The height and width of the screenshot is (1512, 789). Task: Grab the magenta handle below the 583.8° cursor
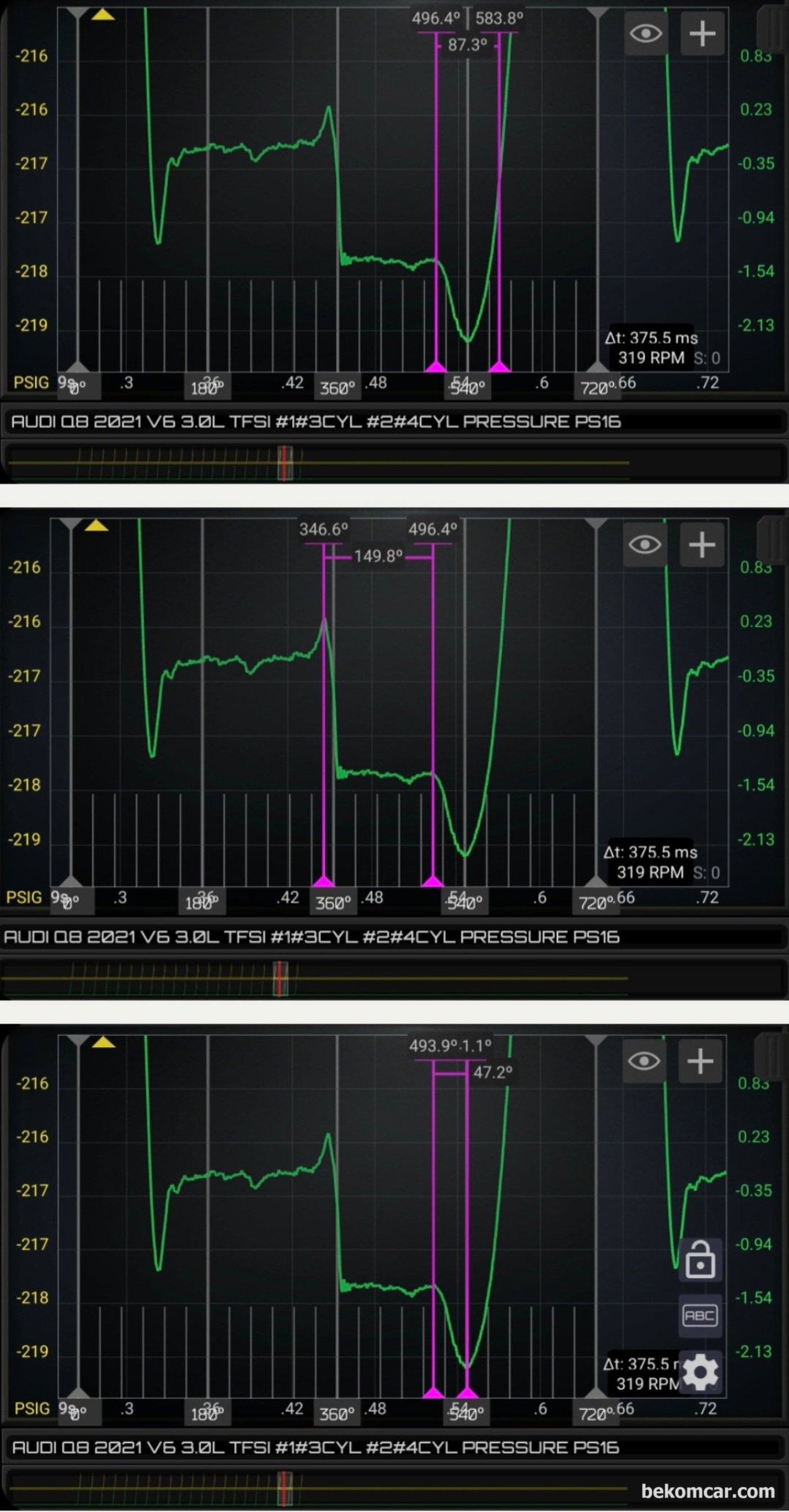click(499, 366)
